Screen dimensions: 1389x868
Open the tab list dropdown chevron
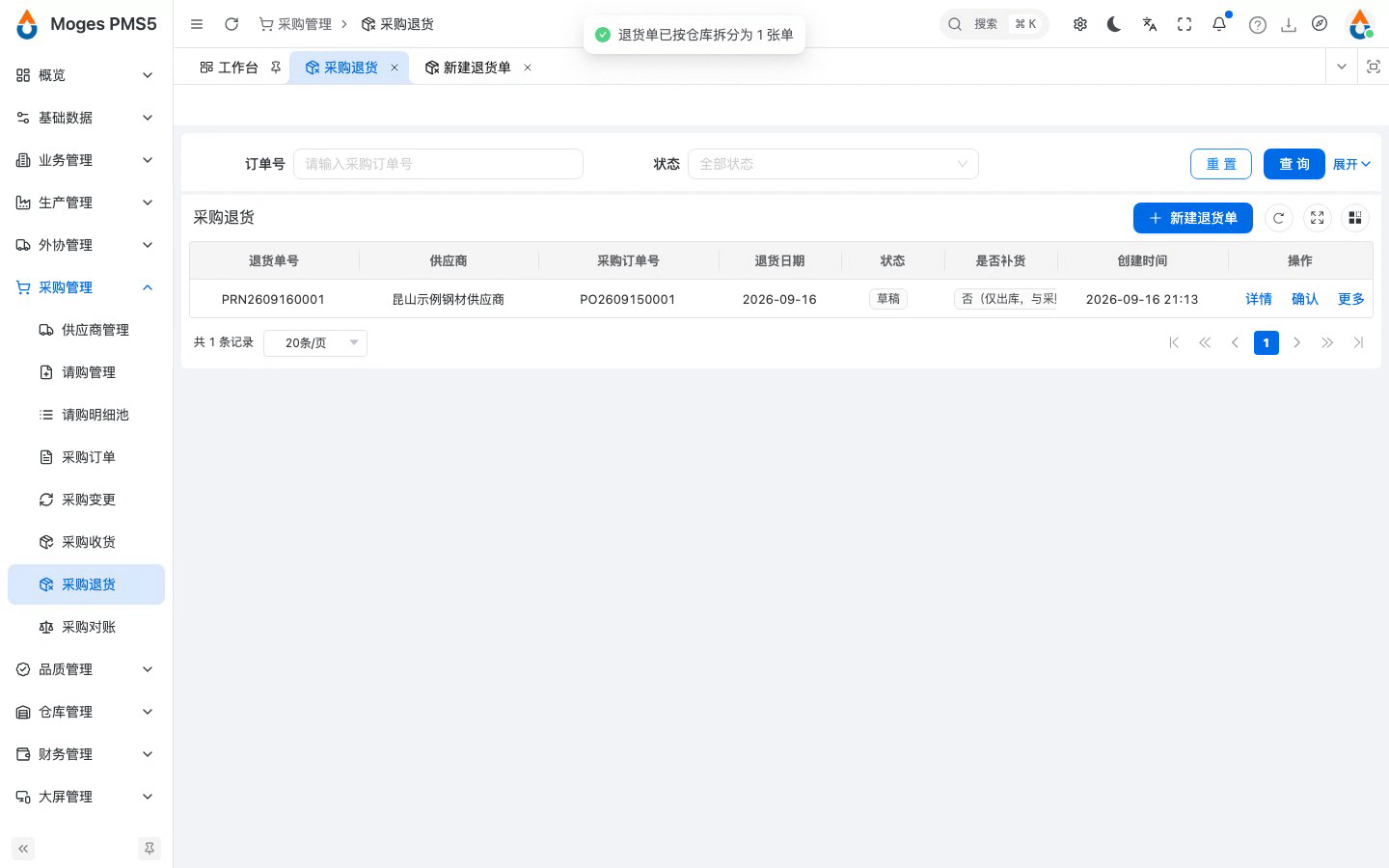1342,67
